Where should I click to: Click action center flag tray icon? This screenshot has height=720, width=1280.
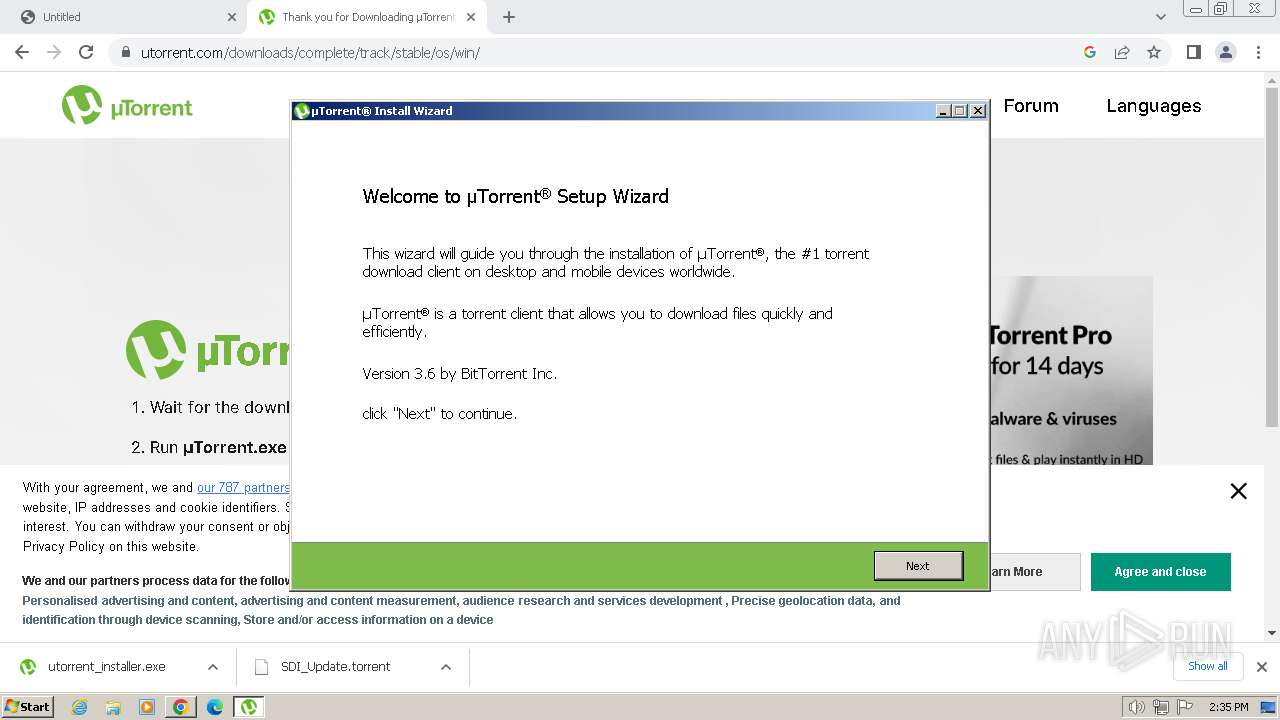click(1183, 707)
